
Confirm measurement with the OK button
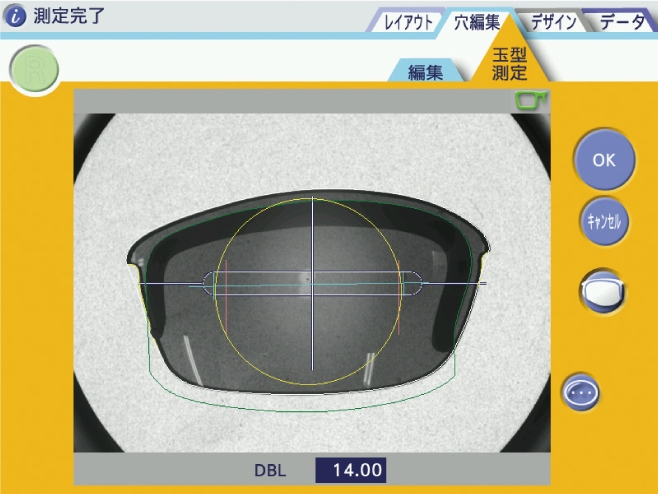pos(604,160)
